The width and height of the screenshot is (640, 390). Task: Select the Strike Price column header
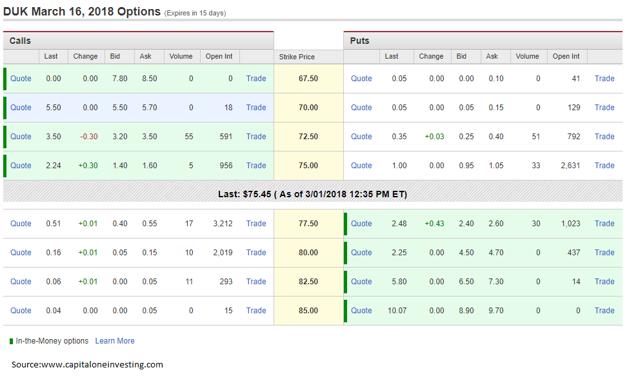tap(297, 57)
